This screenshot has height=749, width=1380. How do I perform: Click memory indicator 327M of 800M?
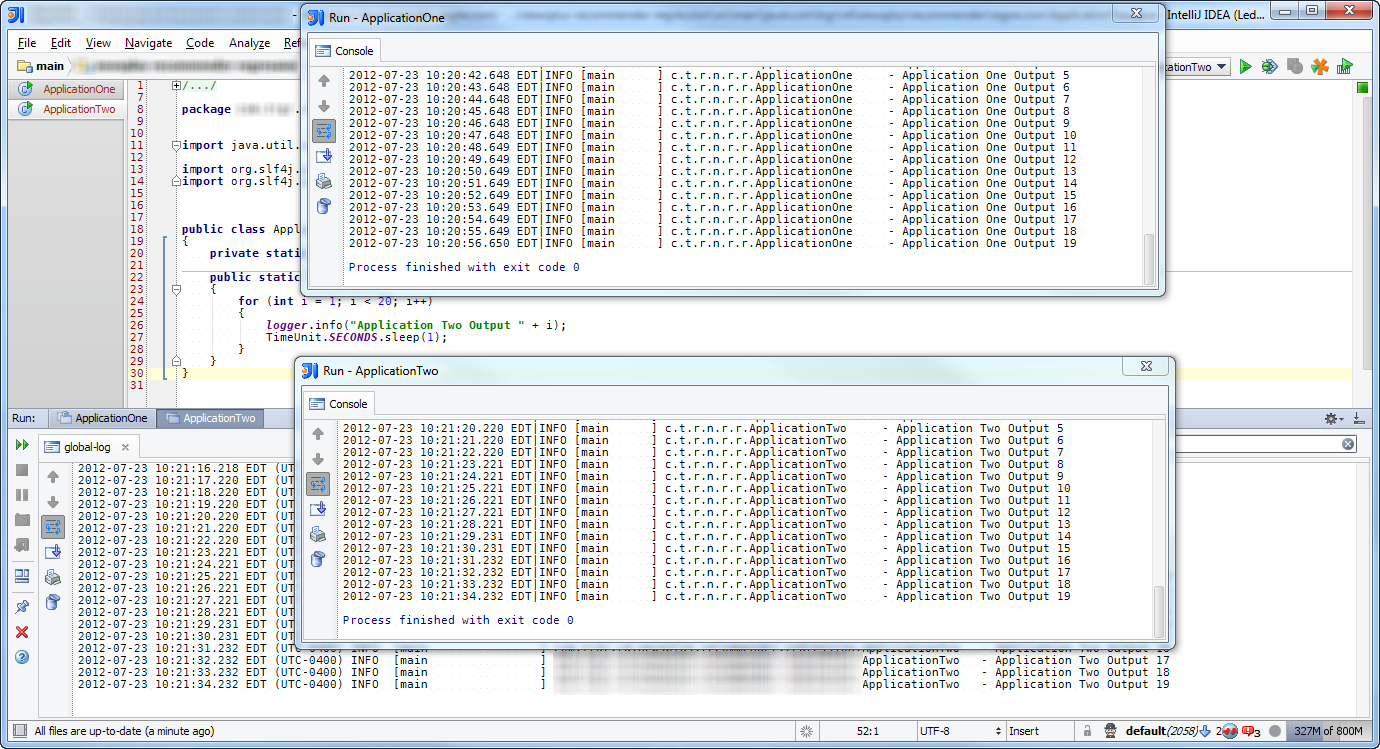[1329, 731]
